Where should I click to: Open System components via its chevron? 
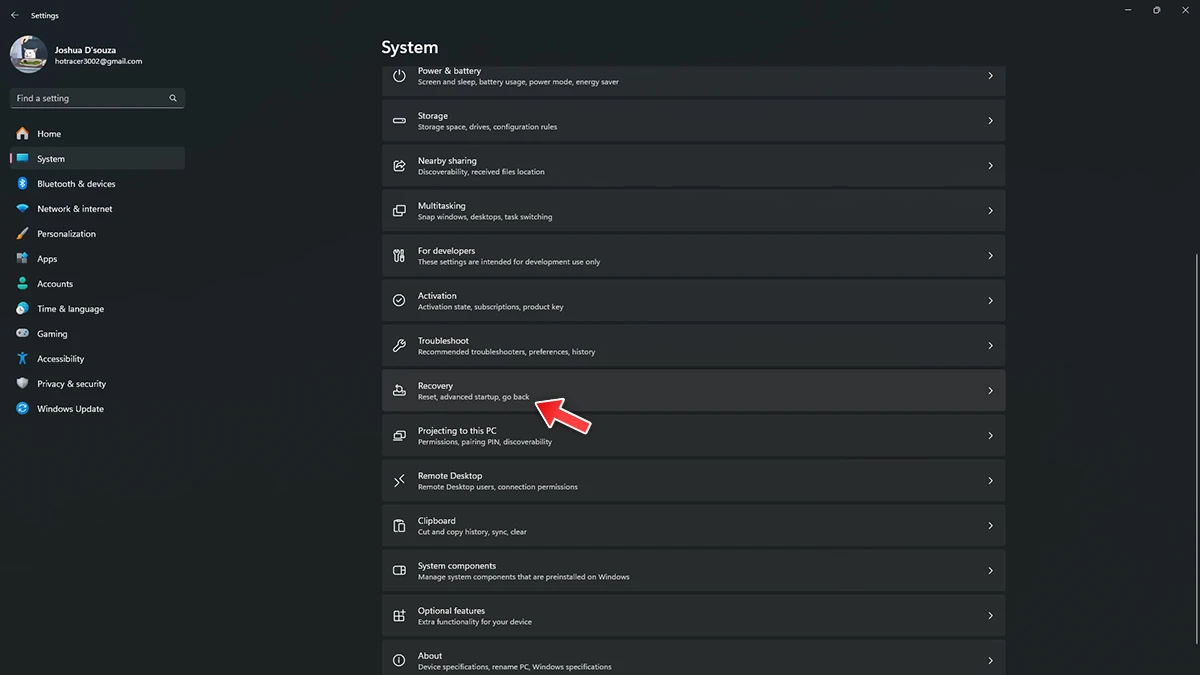(990, 570)
